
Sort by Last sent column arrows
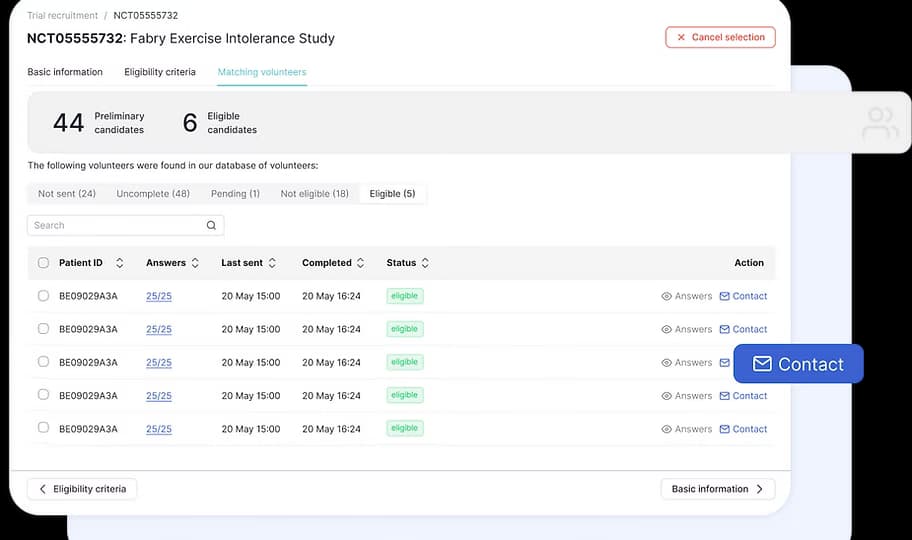(276, 263)
